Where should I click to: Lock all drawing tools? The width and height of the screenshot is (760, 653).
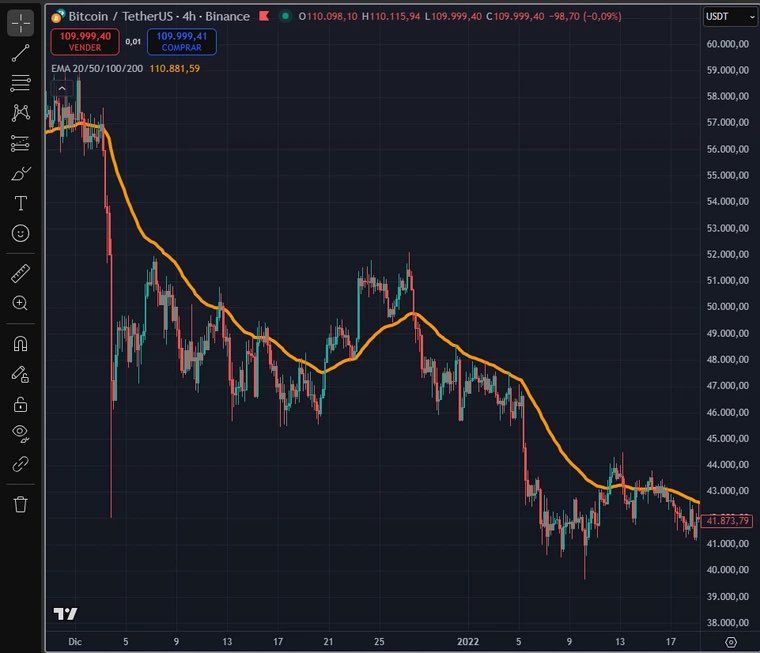[x=20, y=404]
